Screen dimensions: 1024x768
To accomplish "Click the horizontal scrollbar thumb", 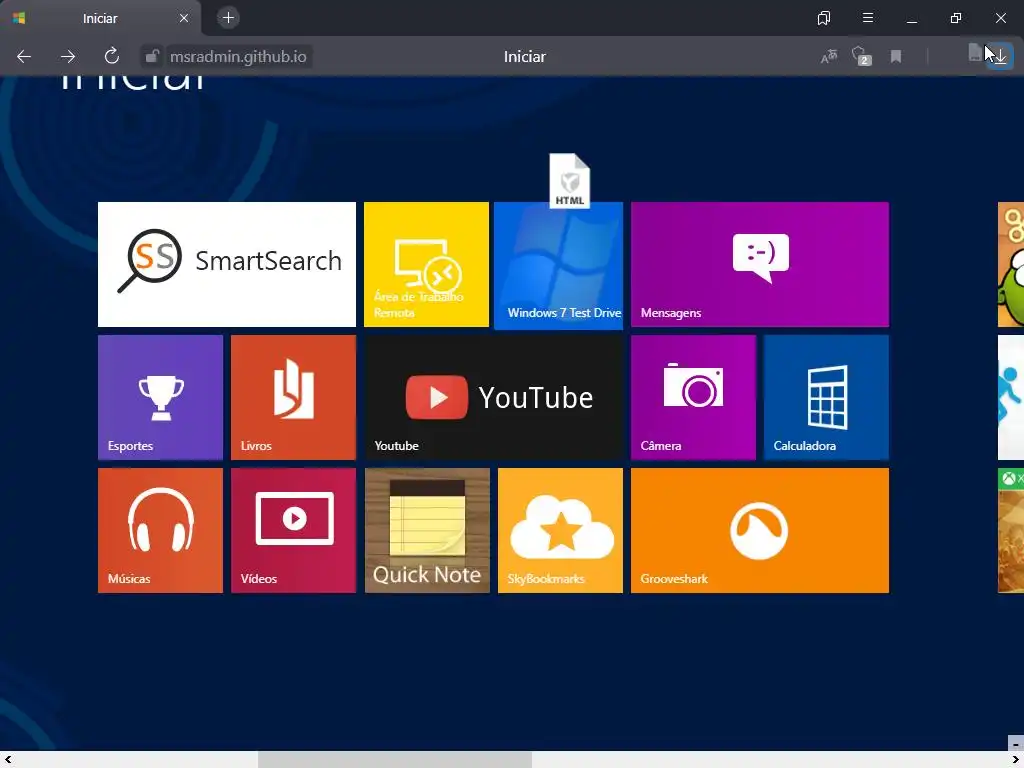I will 395,760.
